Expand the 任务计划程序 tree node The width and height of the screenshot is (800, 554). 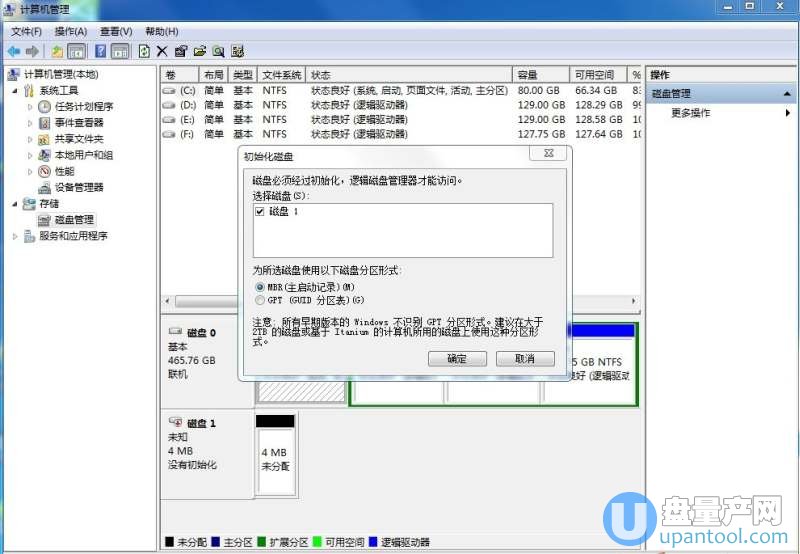coord(30,107)
